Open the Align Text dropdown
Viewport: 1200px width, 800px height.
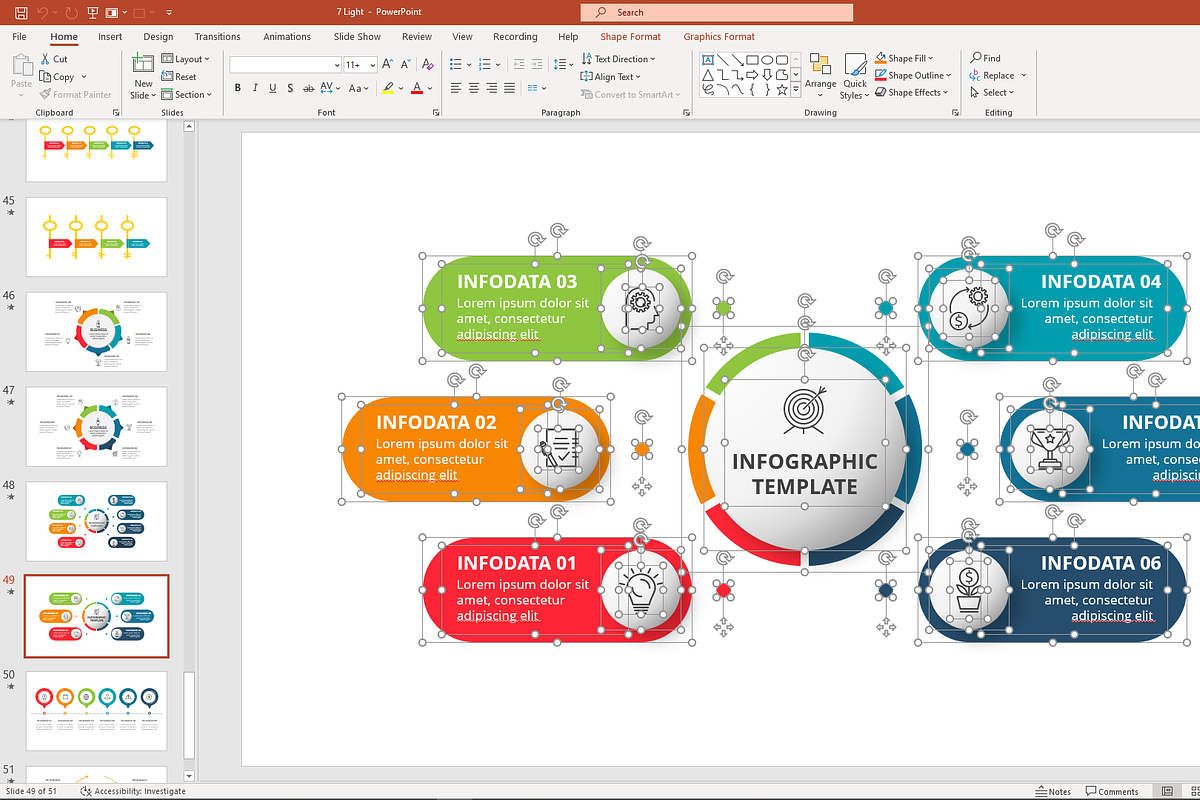click(612, 76)
